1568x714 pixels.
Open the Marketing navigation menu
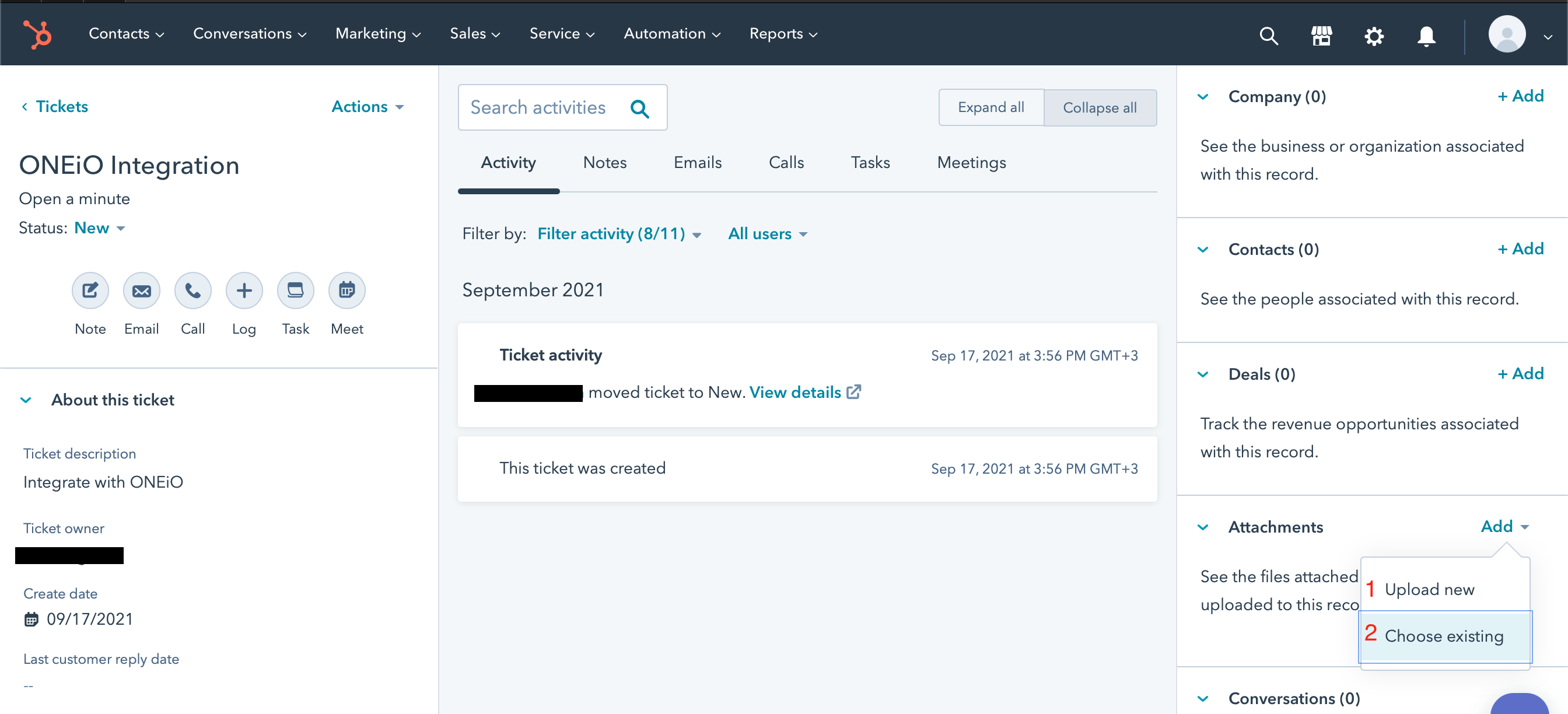pos(378,33)
